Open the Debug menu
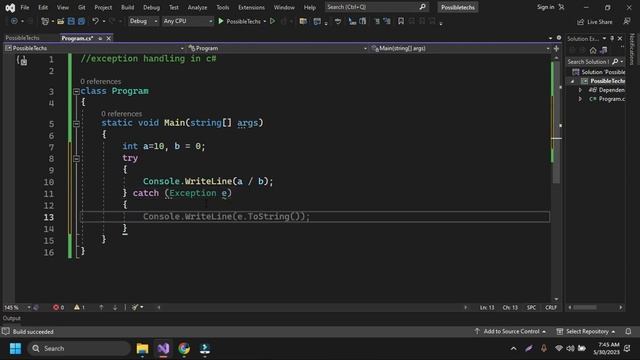Screen dimensions: 640x360 151,7
